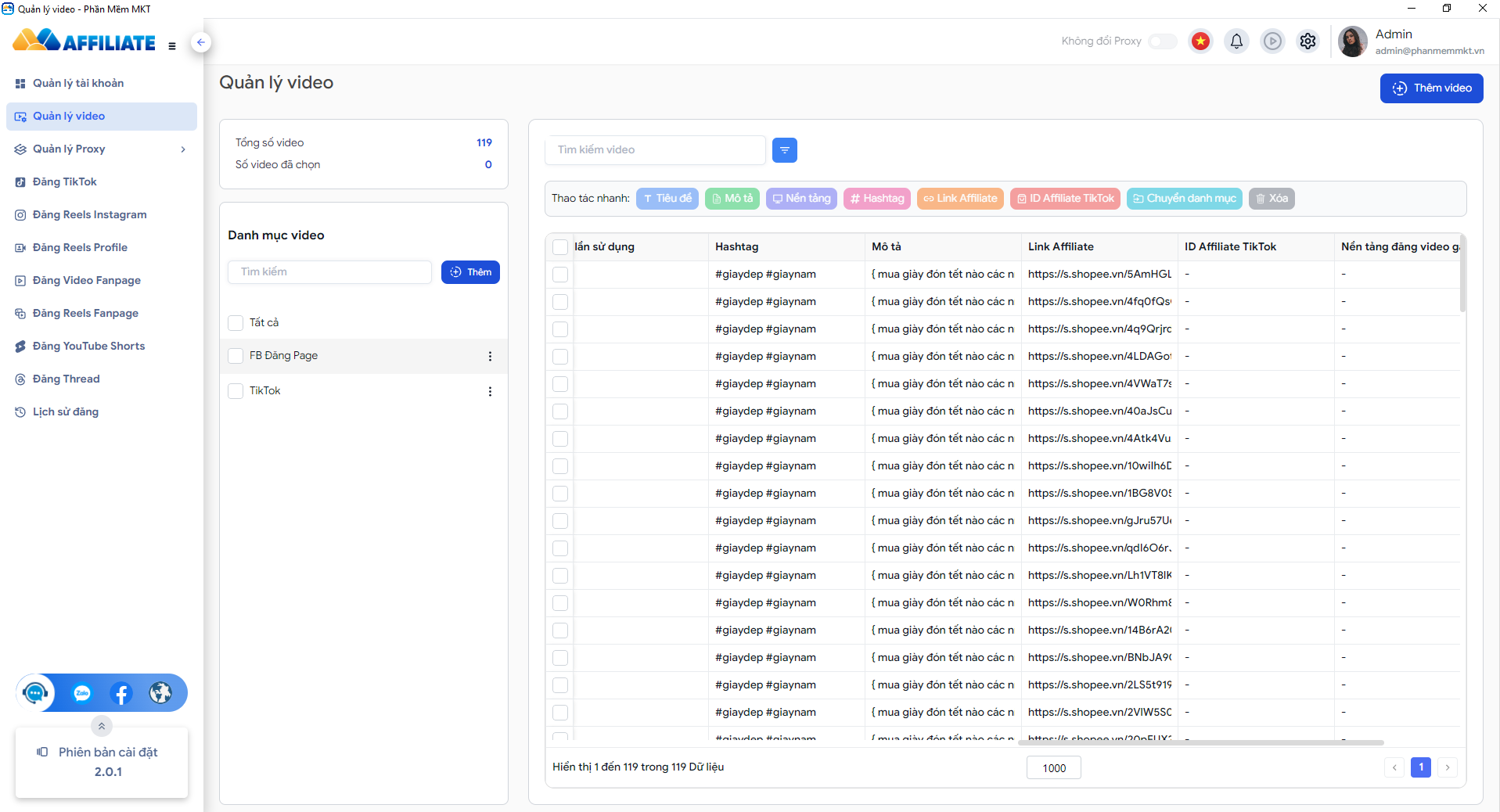Image resolution: width=1500 pixels, height=812 pixels.
Task: Open Đăng Video Fanpage menu
Action: [x=102, y=280]
